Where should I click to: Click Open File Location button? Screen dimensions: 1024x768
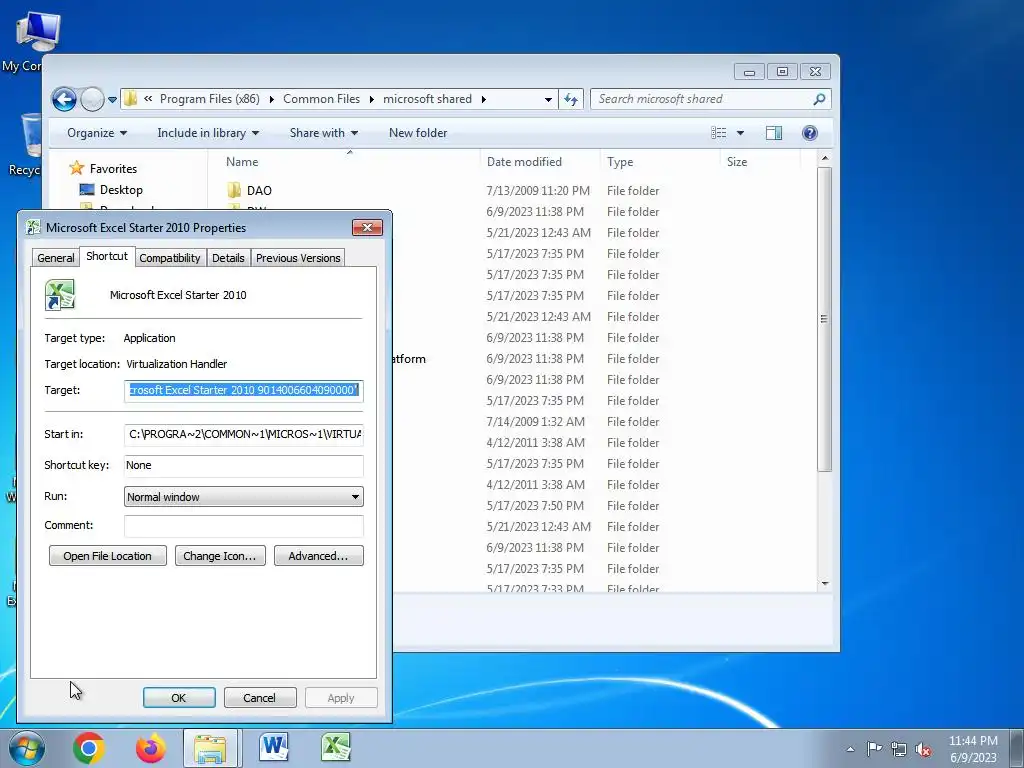click(x=108, y=556)
